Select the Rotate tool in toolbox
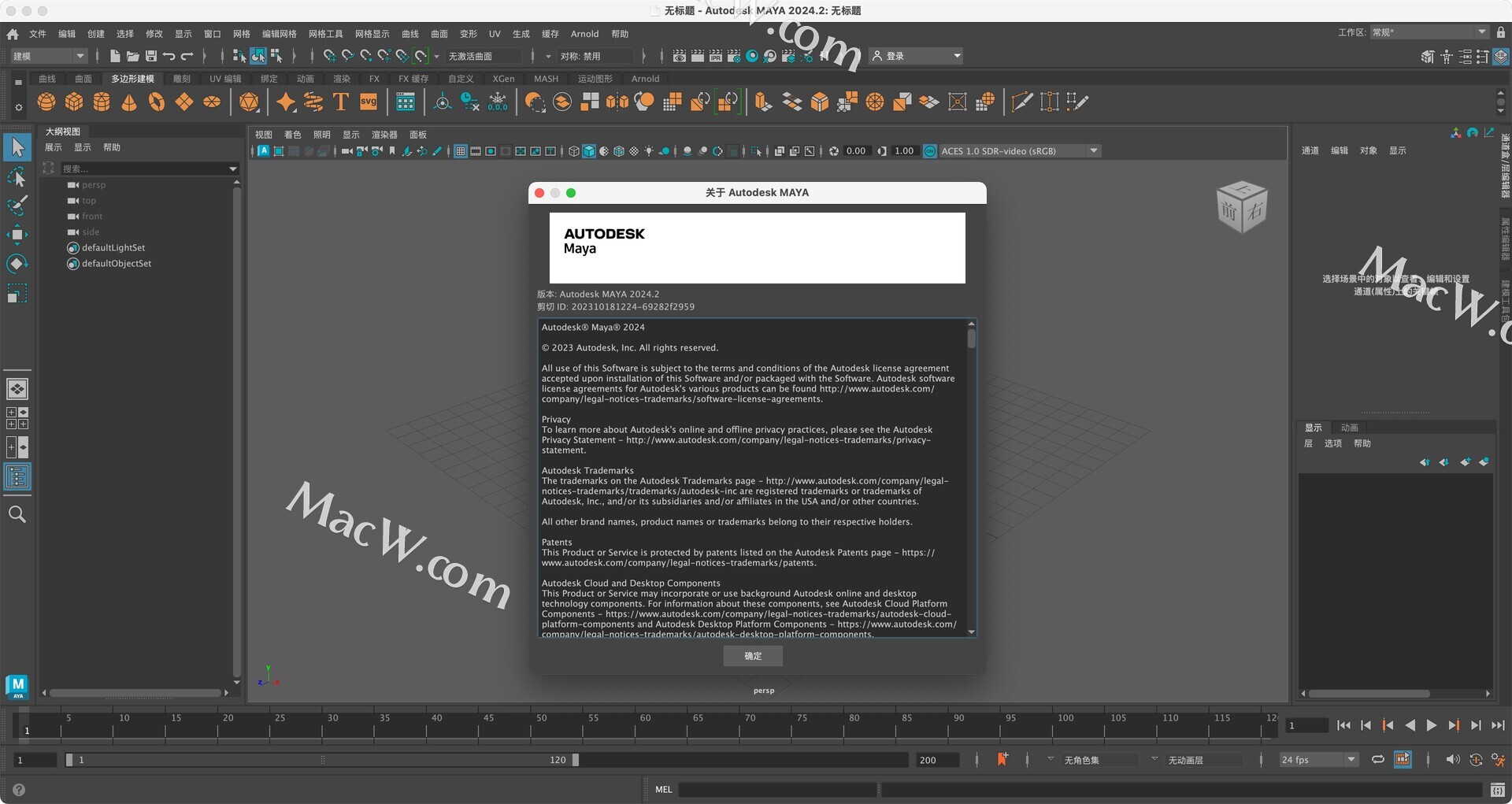The image size is (1512, 804). point(17,263)
